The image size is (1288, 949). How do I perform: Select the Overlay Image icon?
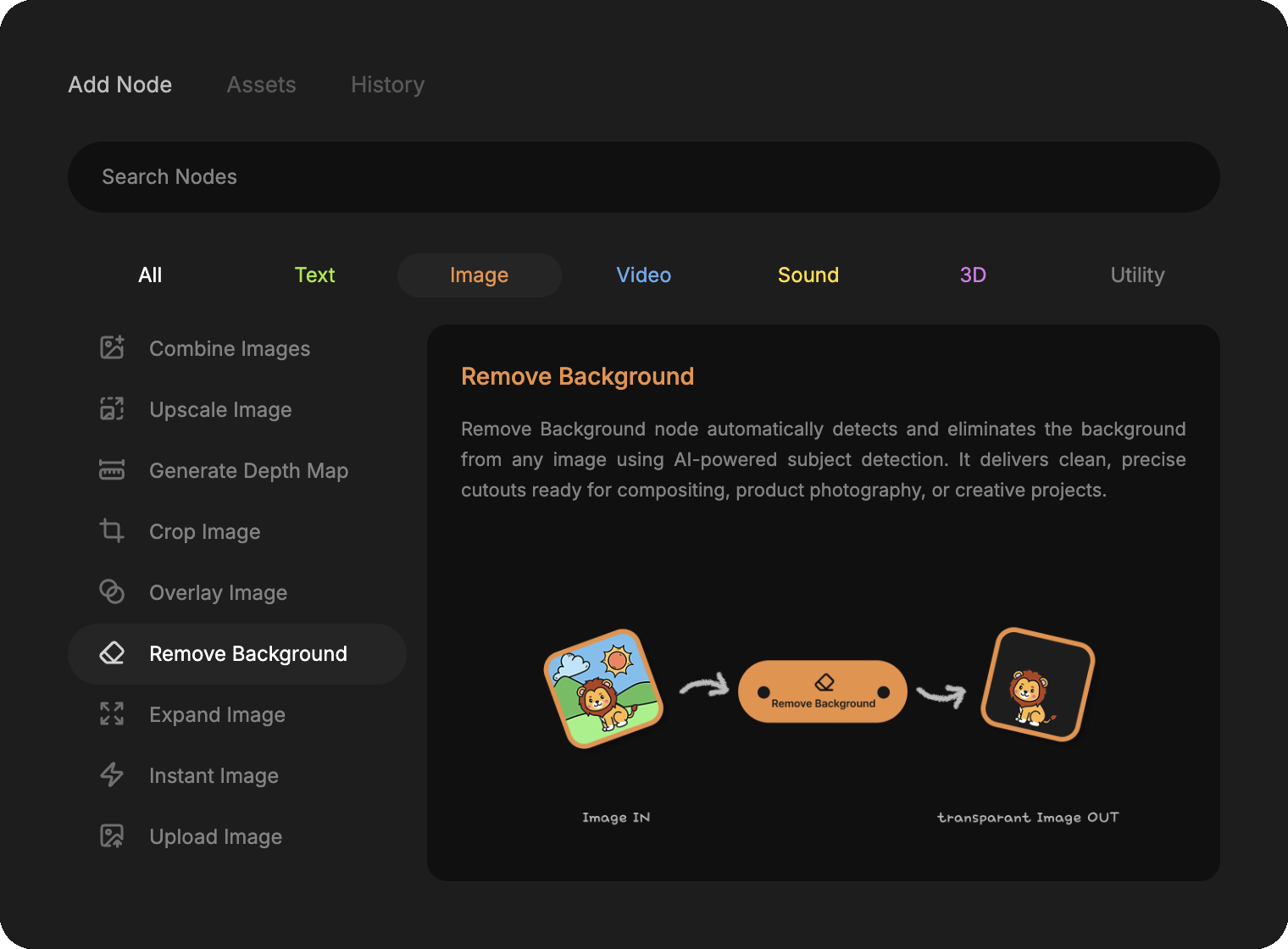tap(112, 591)
